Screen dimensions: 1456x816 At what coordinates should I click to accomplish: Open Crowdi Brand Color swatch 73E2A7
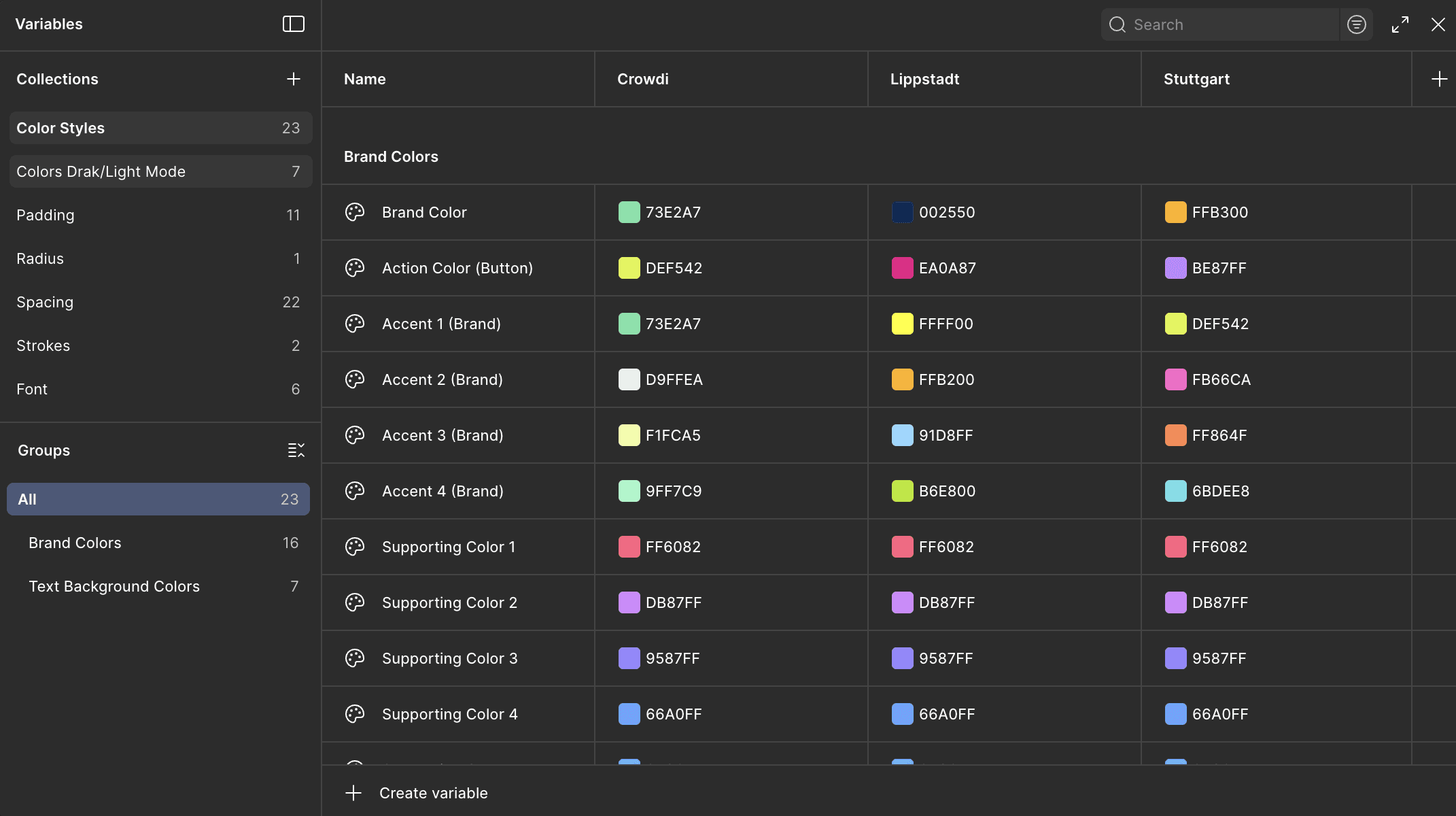(x=629, y=212)
